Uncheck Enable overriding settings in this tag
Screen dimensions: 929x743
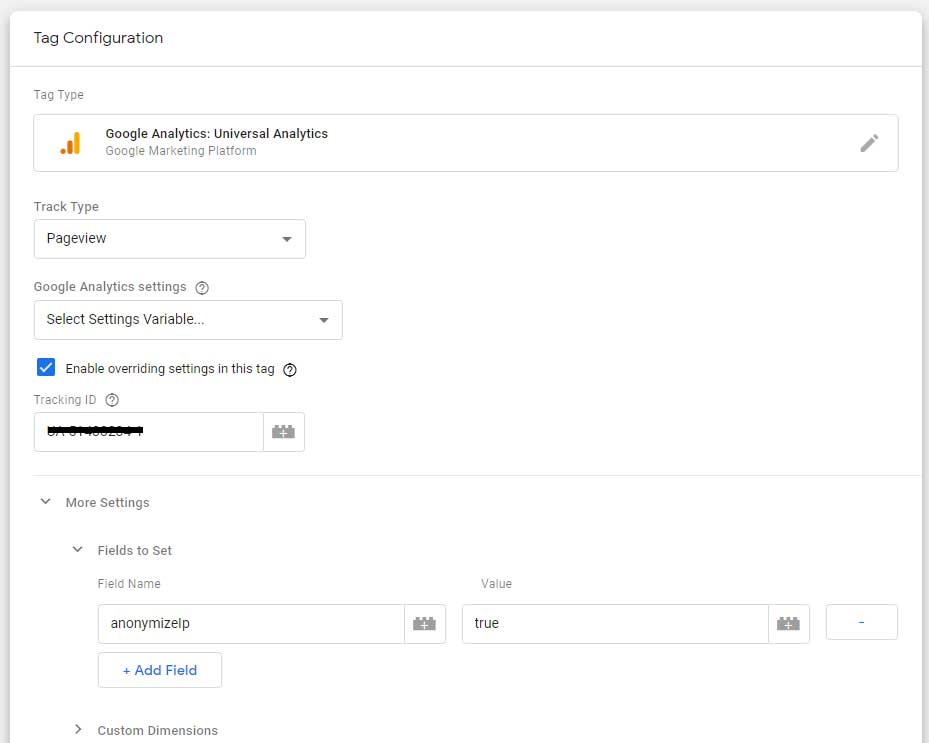[x=46, y=368]
